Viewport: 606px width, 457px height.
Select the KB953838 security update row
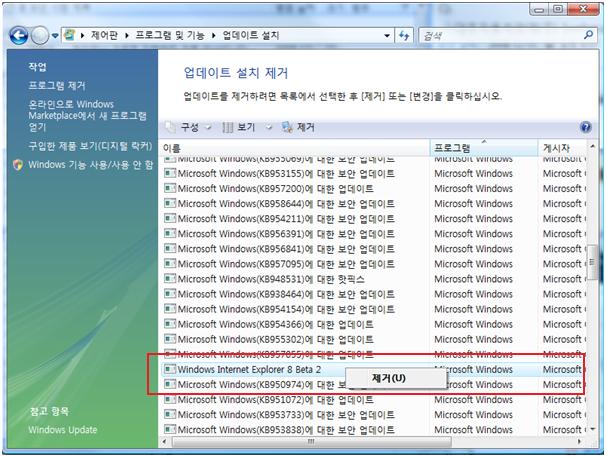click(373, 430)
